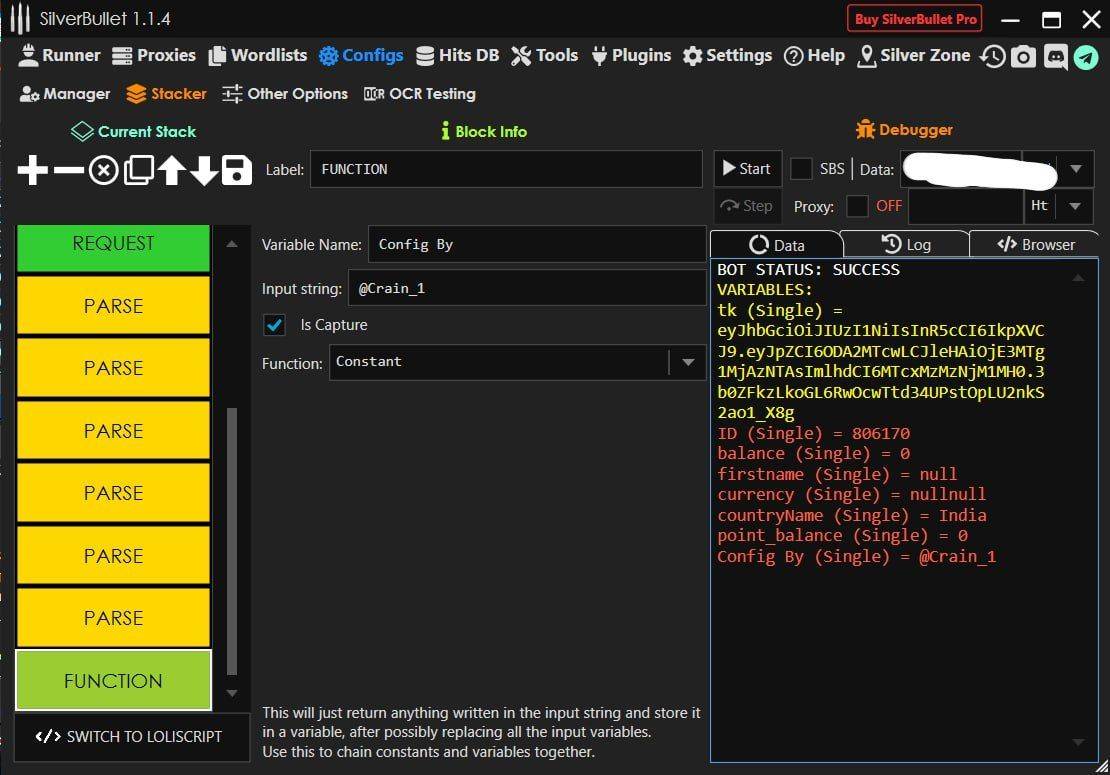The image size is (1110, 775).
Task: Click the camera screenshot icon
Action: coord(1022,57)
